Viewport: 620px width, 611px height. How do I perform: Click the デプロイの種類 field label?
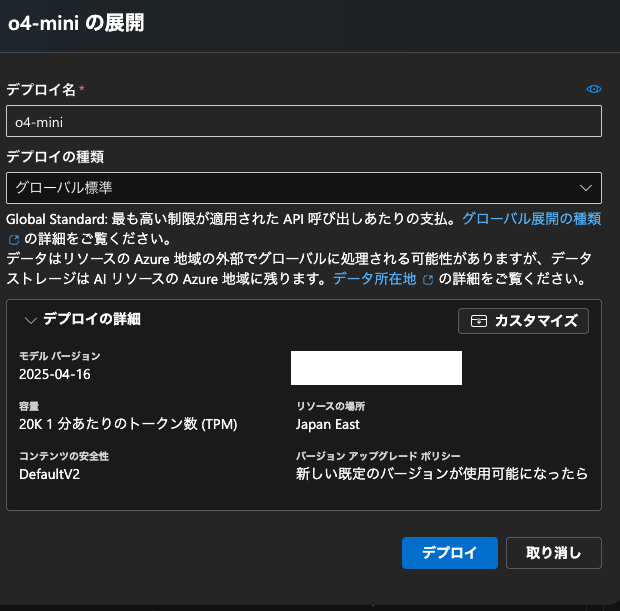point(55,157)
